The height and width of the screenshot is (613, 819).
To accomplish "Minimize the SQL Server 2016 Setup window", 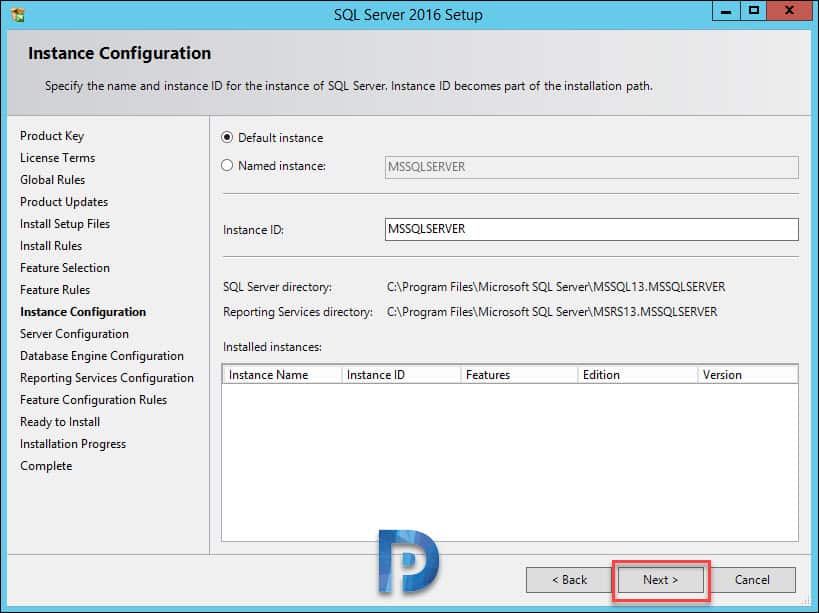I will [x=726, y=10].
